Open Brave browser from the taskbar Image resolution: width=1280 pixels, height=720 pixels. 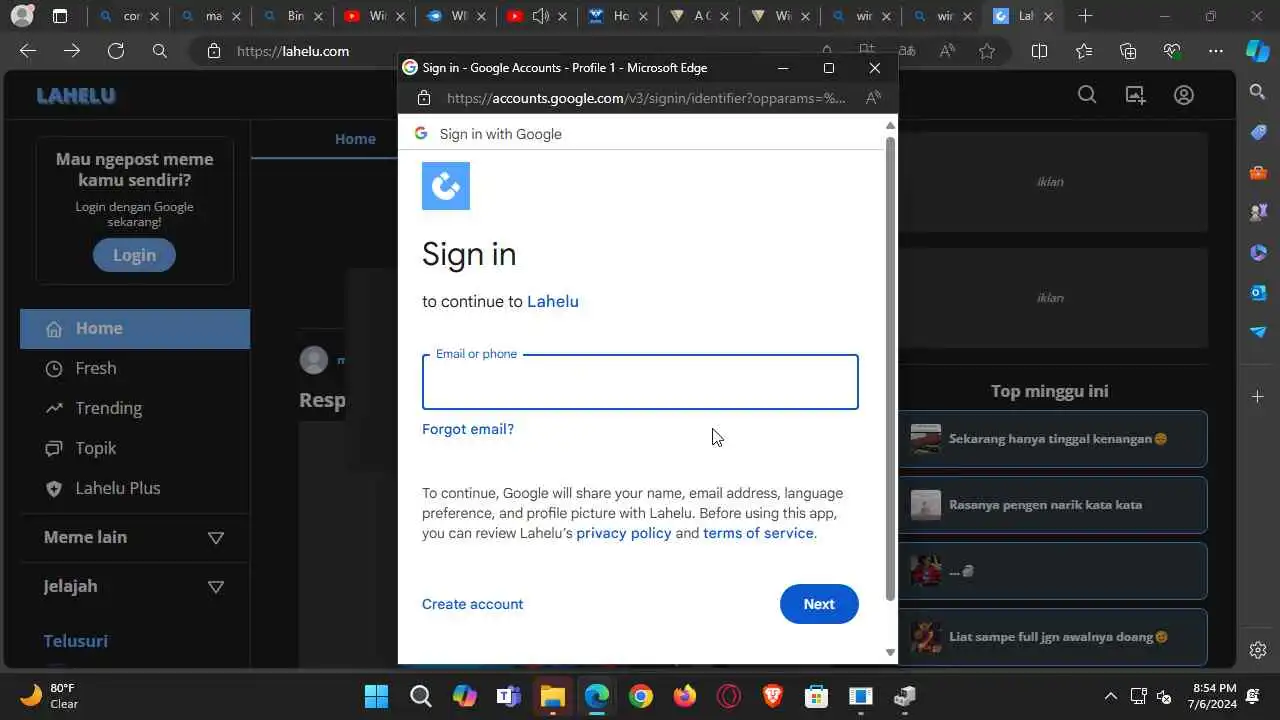pos(773,696)
